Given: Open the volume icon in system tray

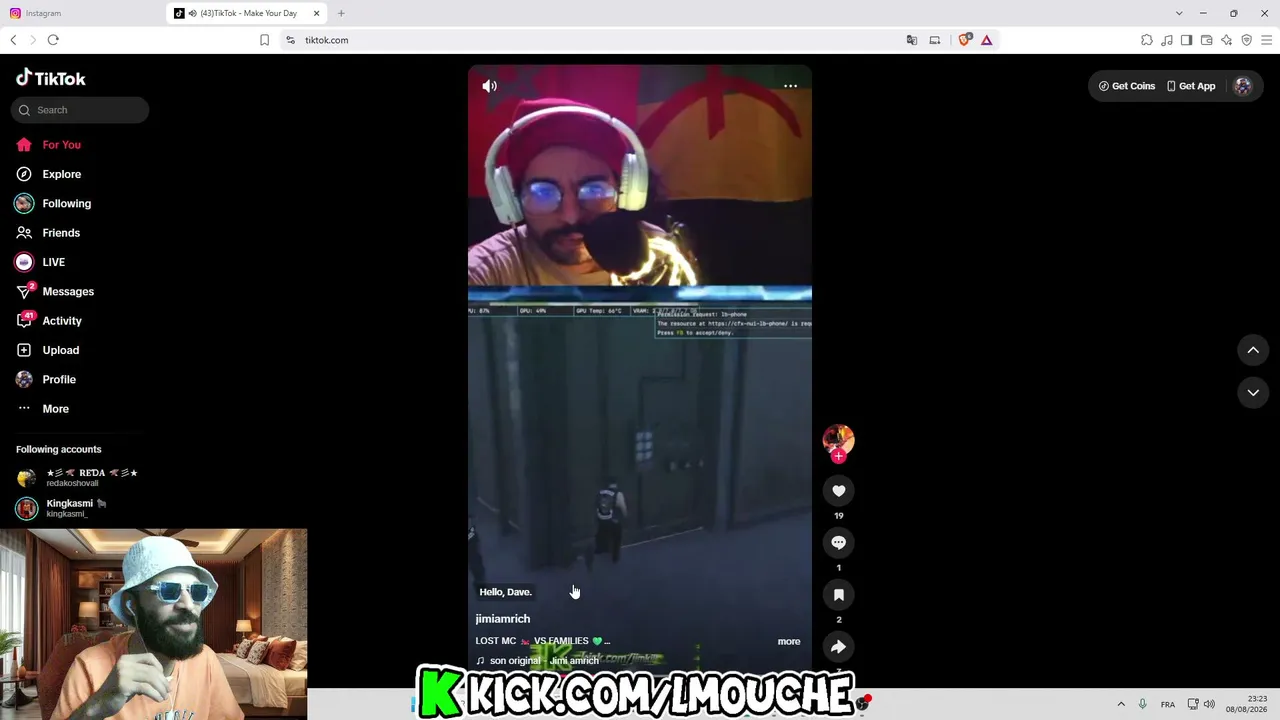Looking at the screenshot, I should pyautogui.click(x=1209, y=704).
